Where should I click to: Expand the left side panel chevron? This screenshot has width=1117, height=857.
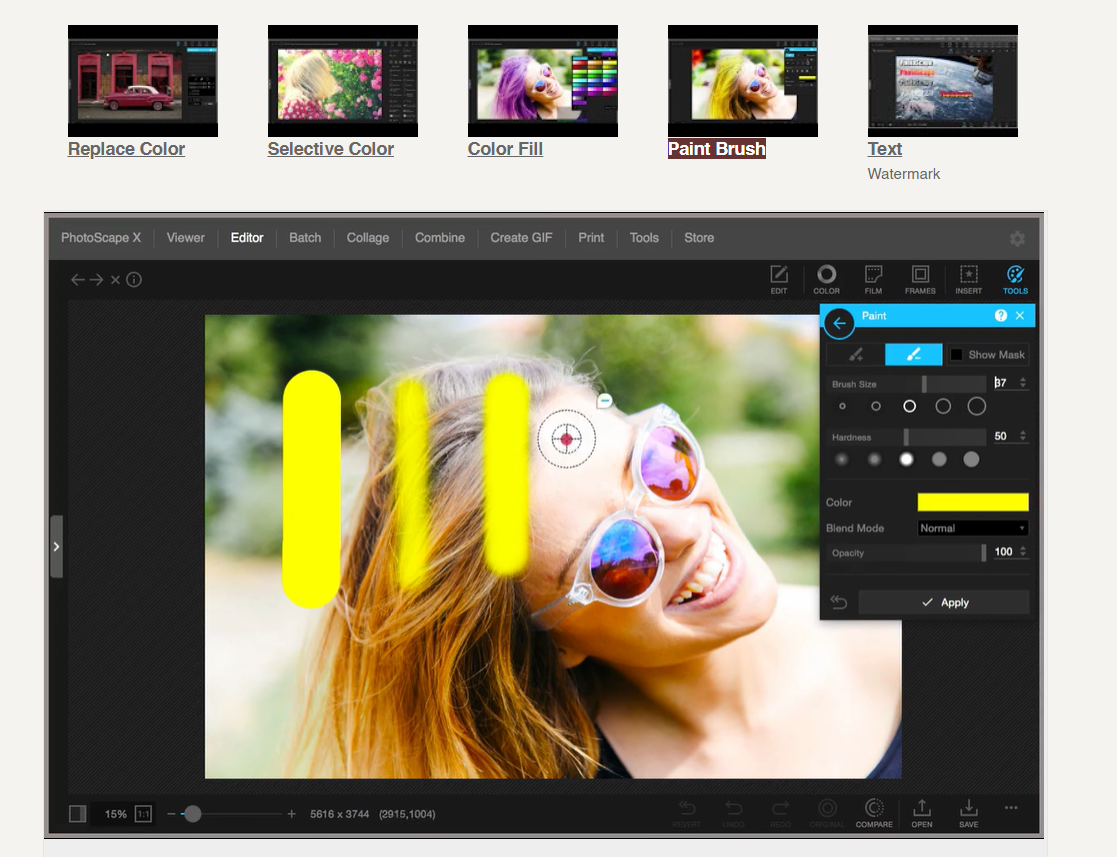coord(56,547)
